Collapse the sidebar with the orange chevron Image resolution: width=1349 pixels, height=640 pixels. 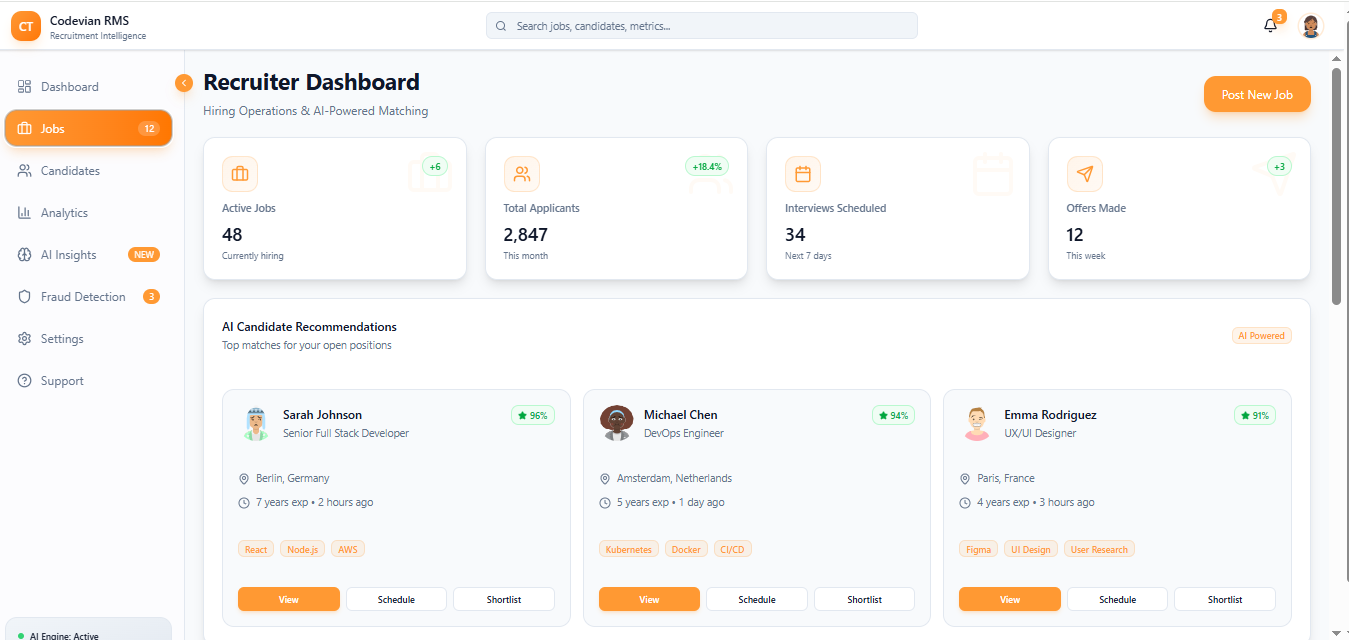coord(184,83)
